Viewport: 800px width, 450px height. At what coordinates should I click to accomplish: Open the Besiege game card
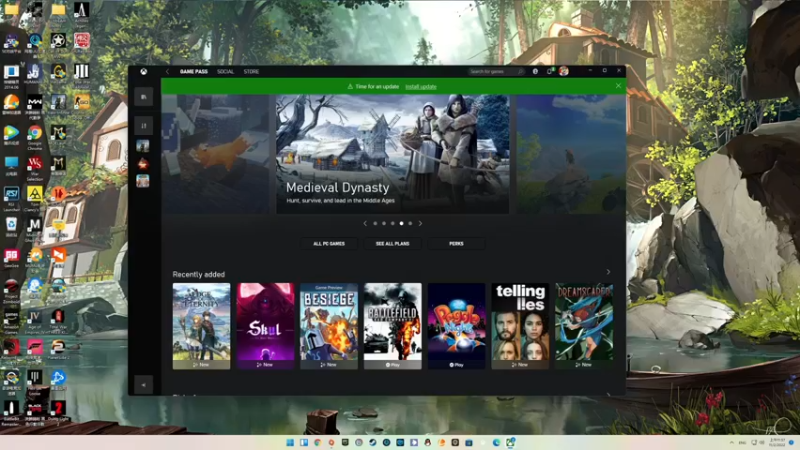(329, 326)
